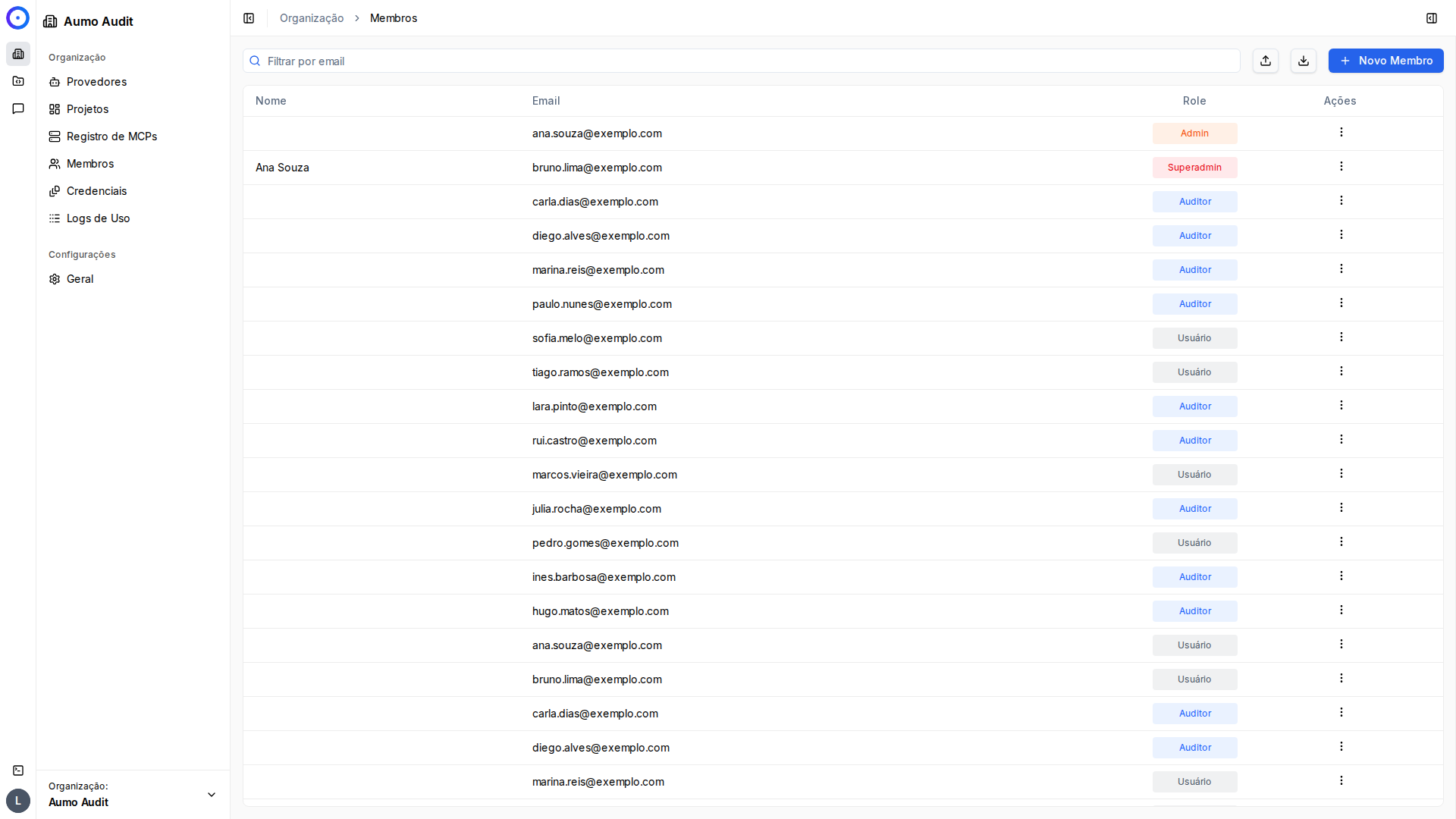Click email ines.barbosa@exemplo.com
The height and width of the screenshot is (819, 1456).
604,577
